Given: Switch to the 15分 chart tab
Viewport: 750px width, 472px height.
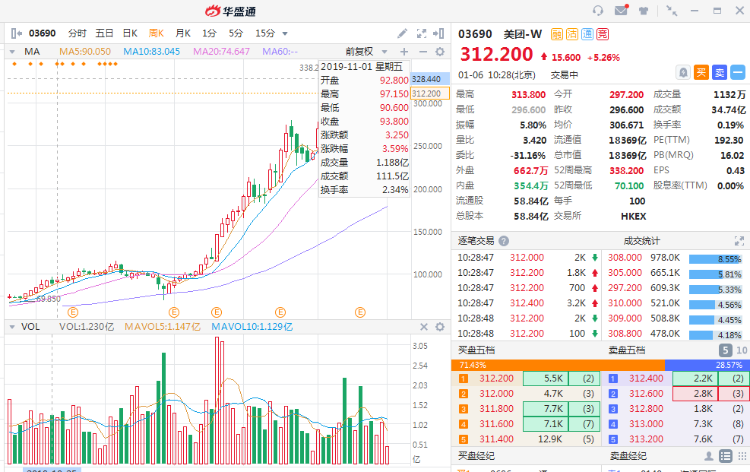Looking at the screenshot, I should pos(265,33).
